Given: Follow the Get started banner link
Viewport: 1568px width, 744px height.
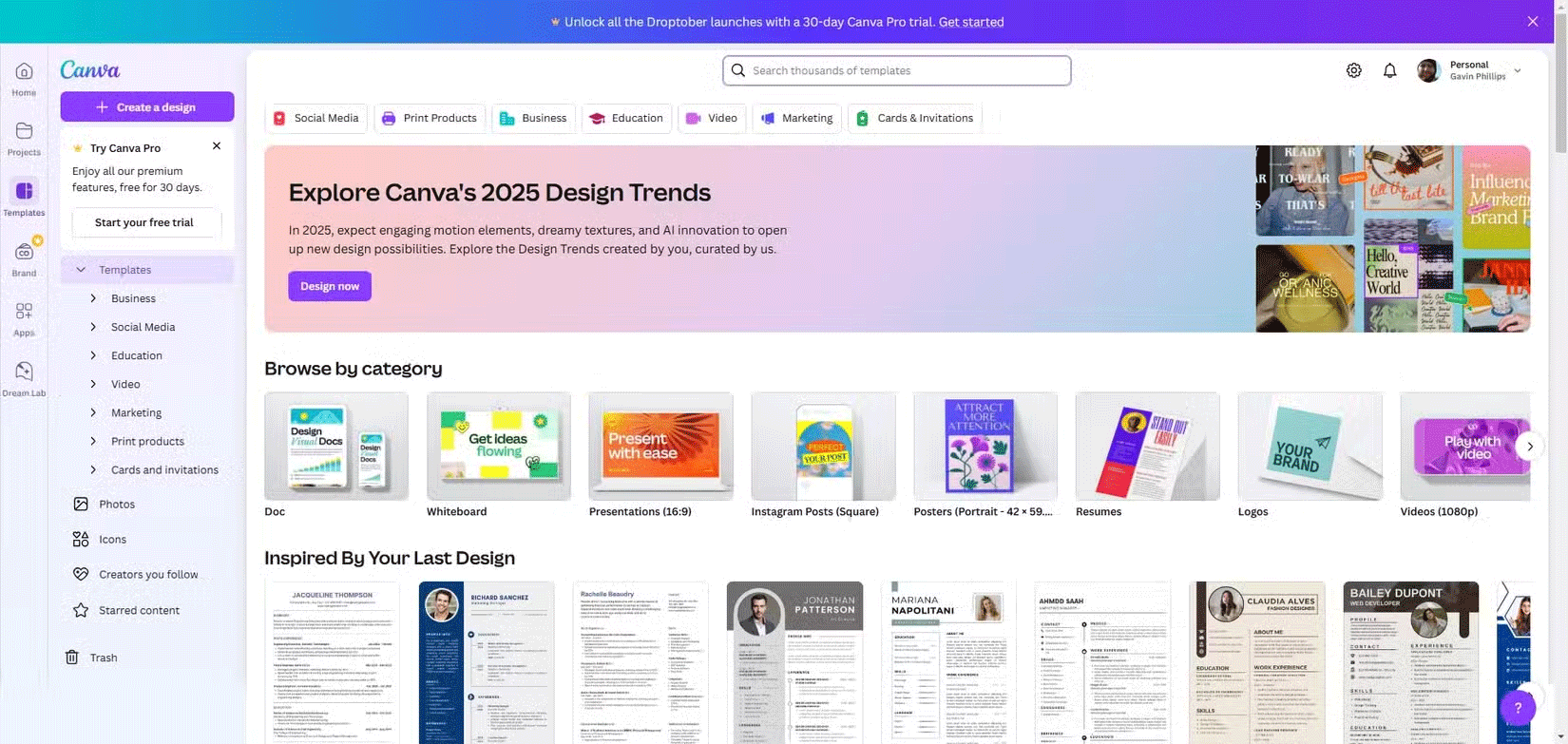Looking at the screenshot, I should tap(971, 22).
